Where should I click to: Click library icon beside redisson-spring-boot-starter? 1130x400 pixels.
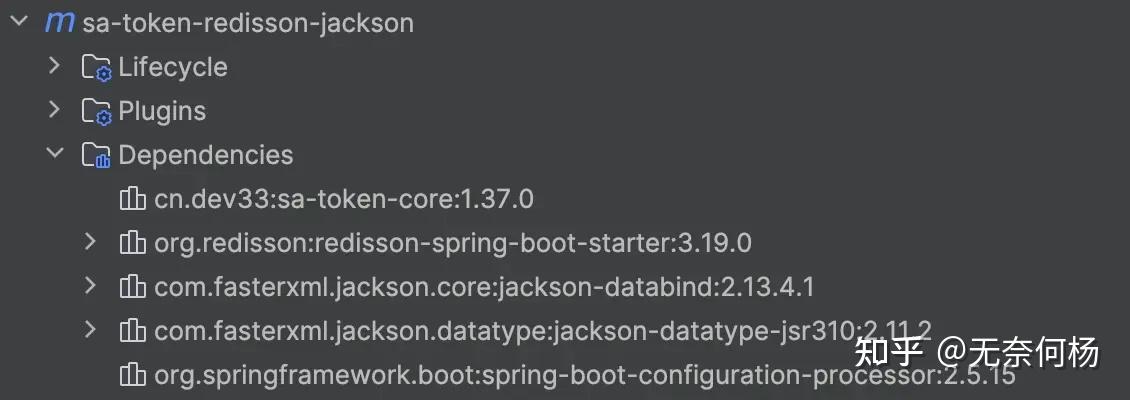[x=132, y=243]
